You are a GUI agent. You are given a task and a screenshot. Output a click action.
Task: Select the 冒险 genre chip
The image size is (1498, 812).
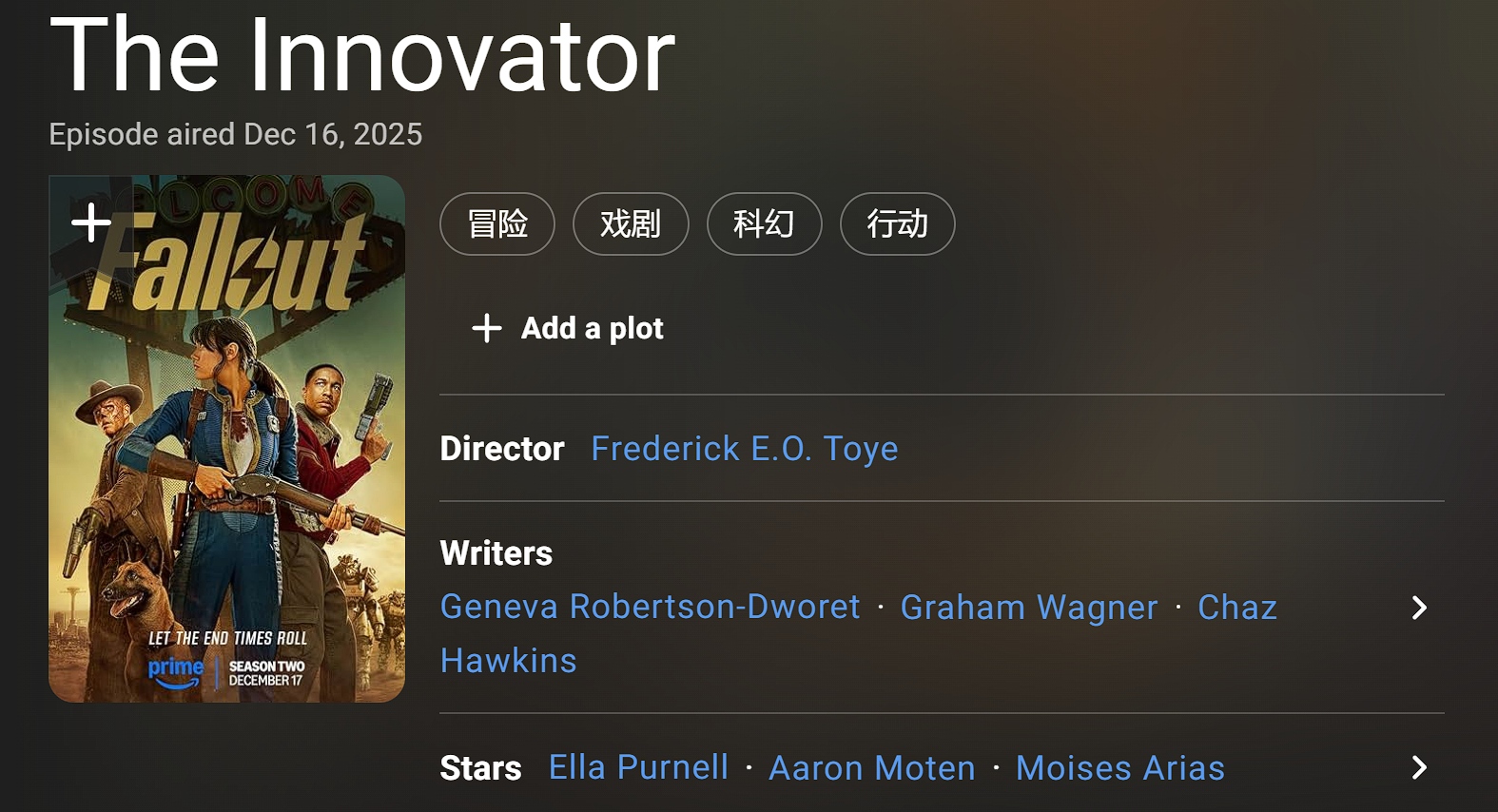pyautogui.click(x=497, y=224)
